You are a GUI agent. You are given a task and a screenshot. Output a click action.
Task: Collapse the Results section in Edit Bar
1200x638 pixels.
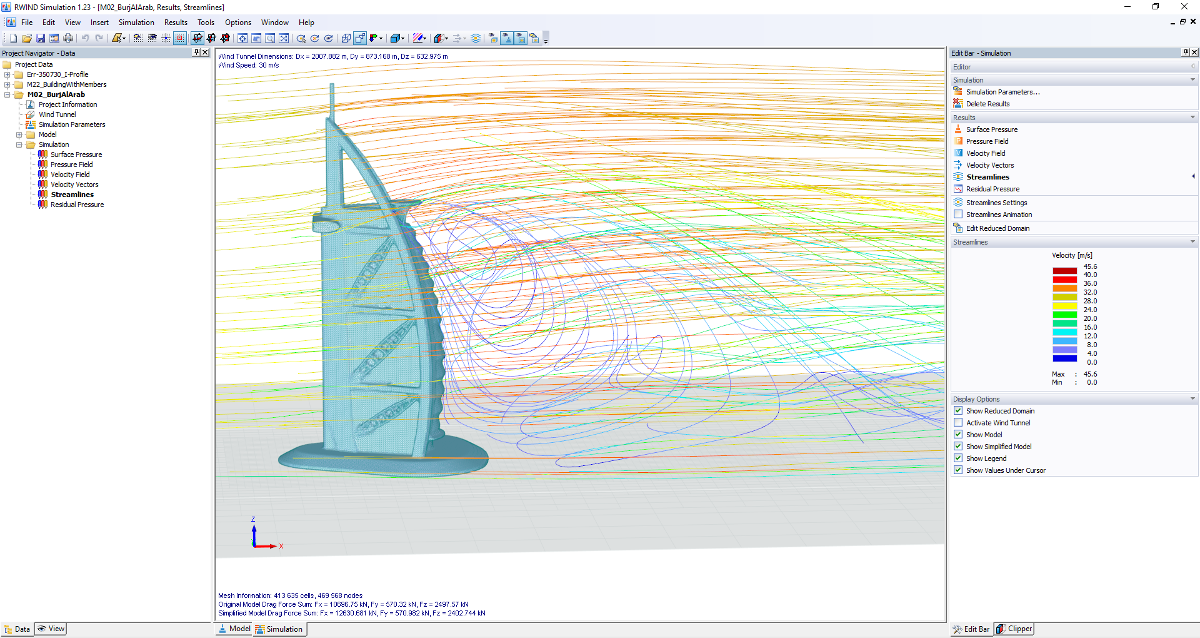pos(1192,117)
